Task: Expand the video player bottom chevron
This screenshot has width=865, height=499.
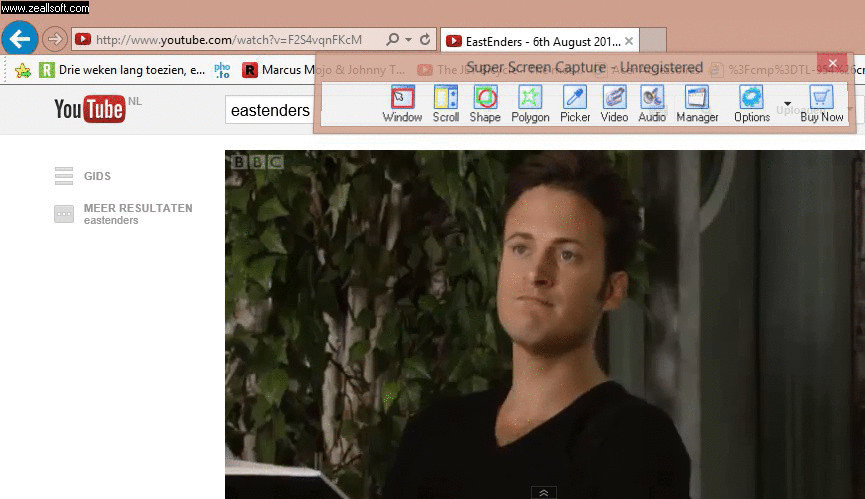Action: pos(543,492)
